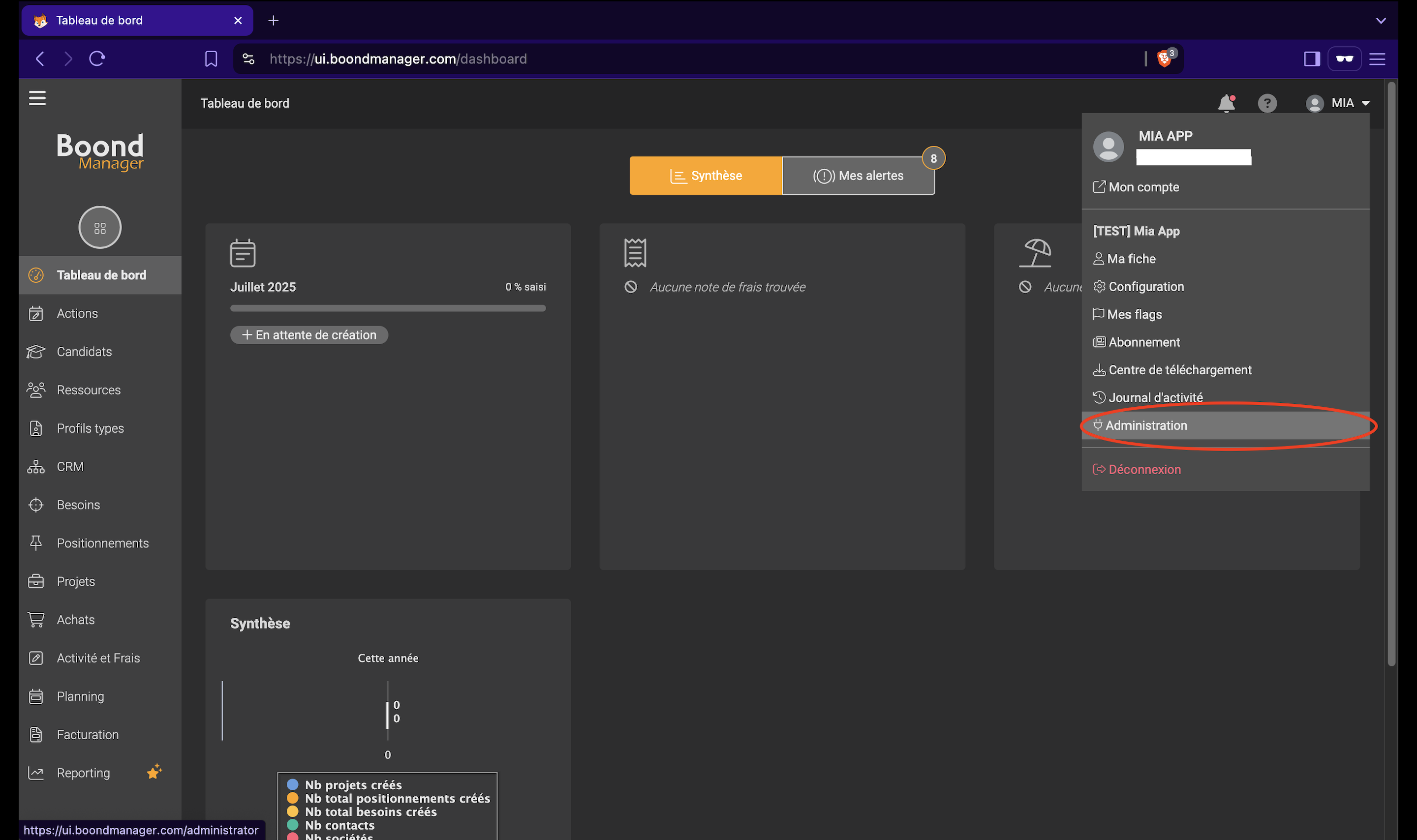Click the Reporting chart icon

click(x=35, y=773)
